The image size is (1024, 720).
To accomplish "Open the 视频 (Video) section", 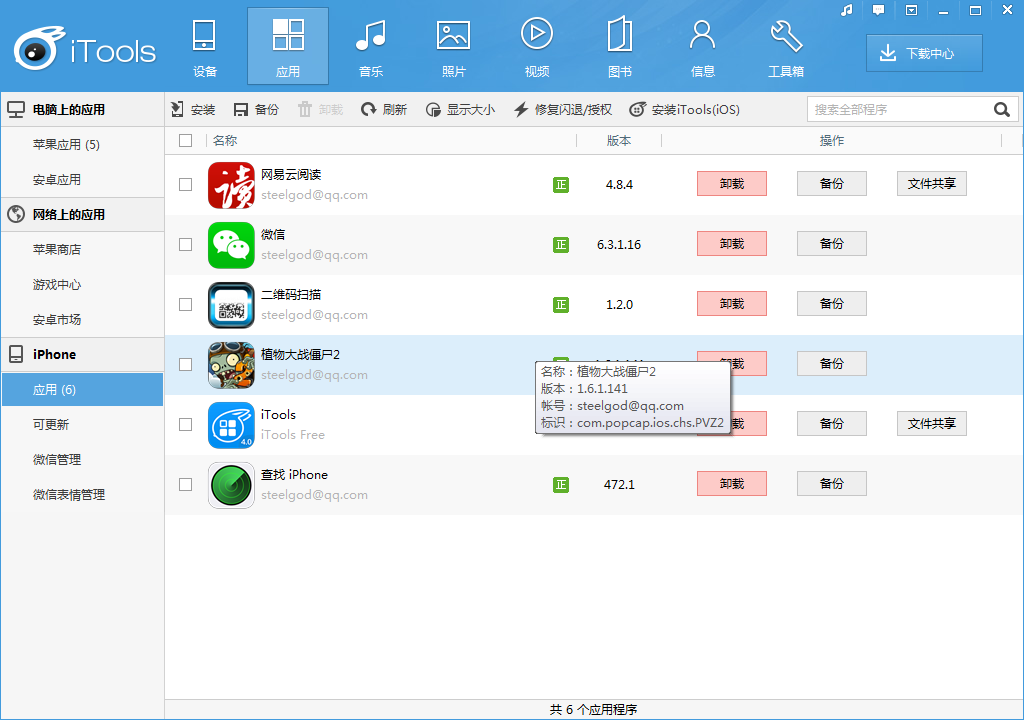I will [x=537, y=47].
